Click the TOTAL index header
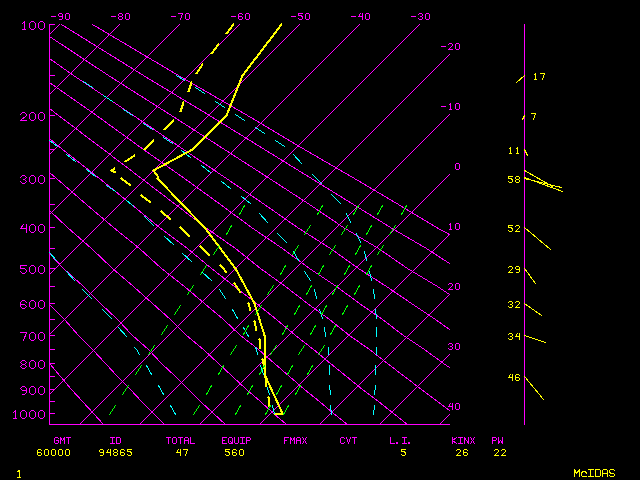640x480 pixels. [x=181, y=440]
